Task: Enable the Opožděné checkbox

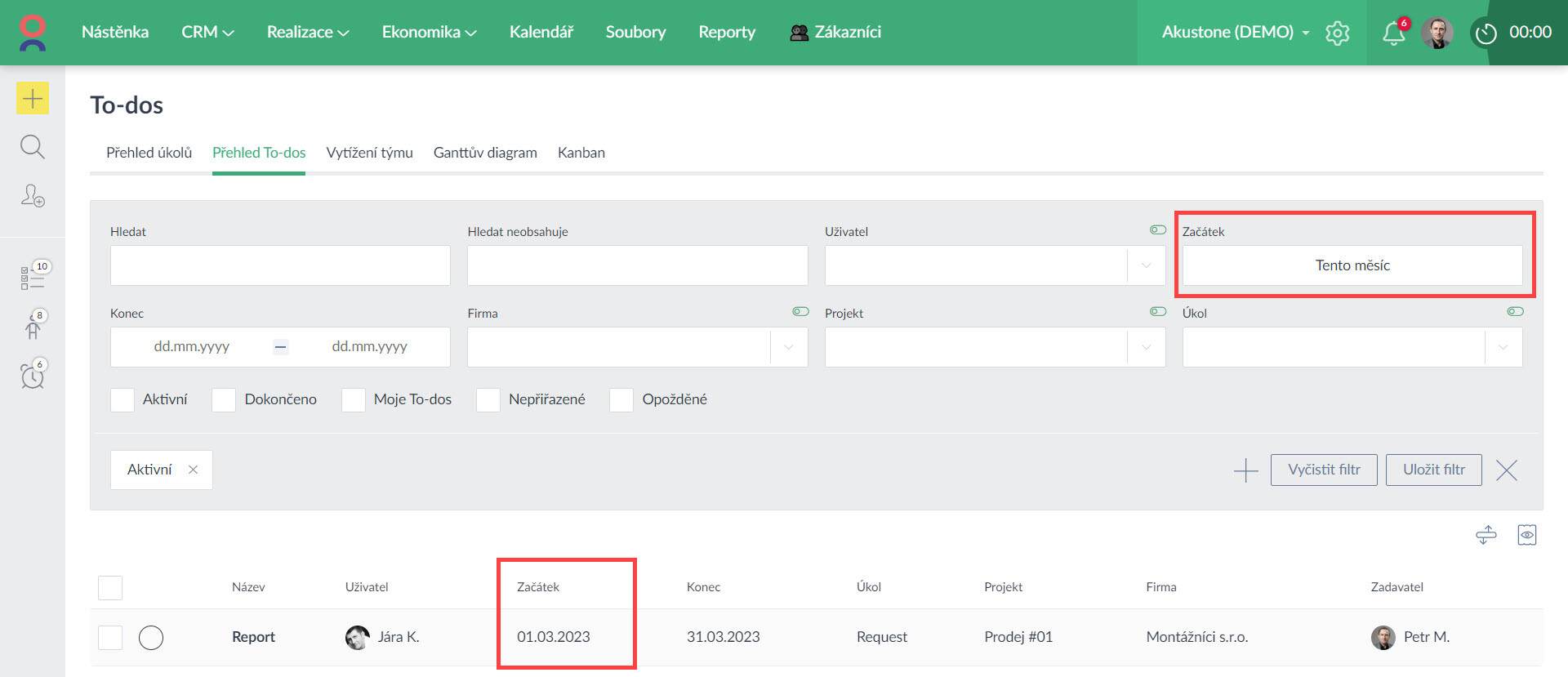Action: (621, 400)
